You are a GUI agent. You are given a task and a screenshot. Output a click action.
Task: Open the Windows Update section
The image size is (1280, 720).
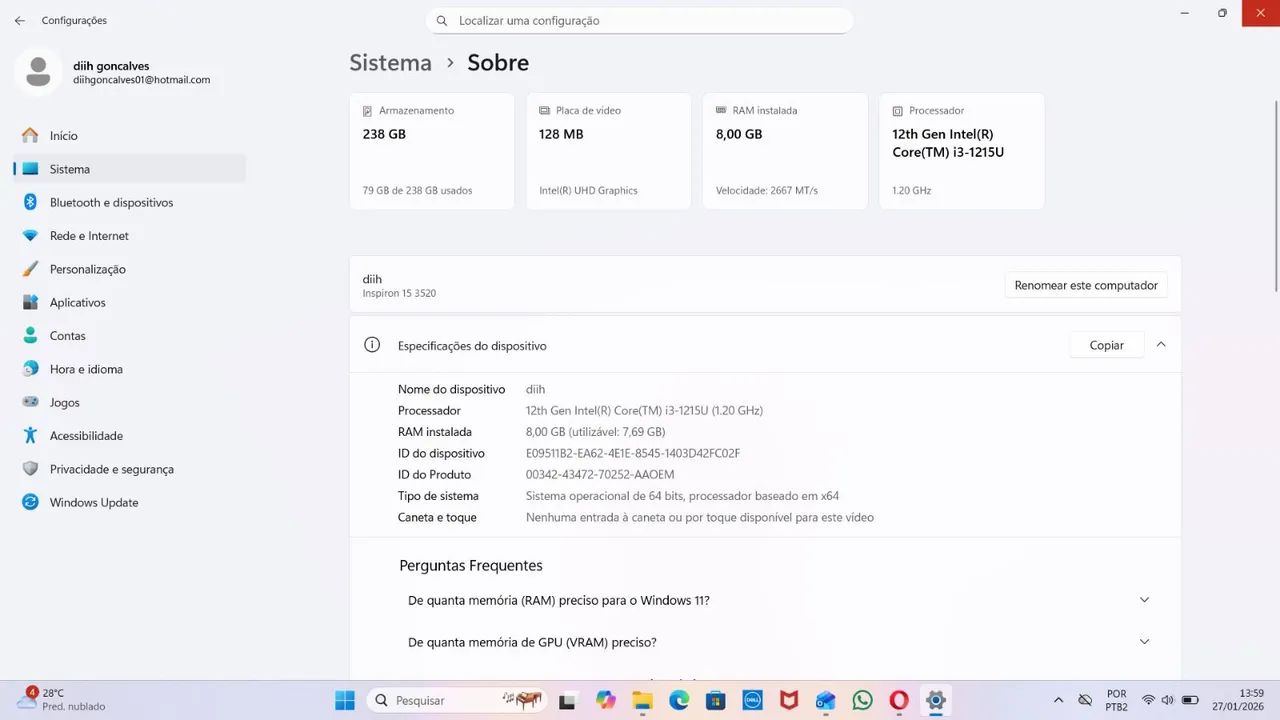94,503
